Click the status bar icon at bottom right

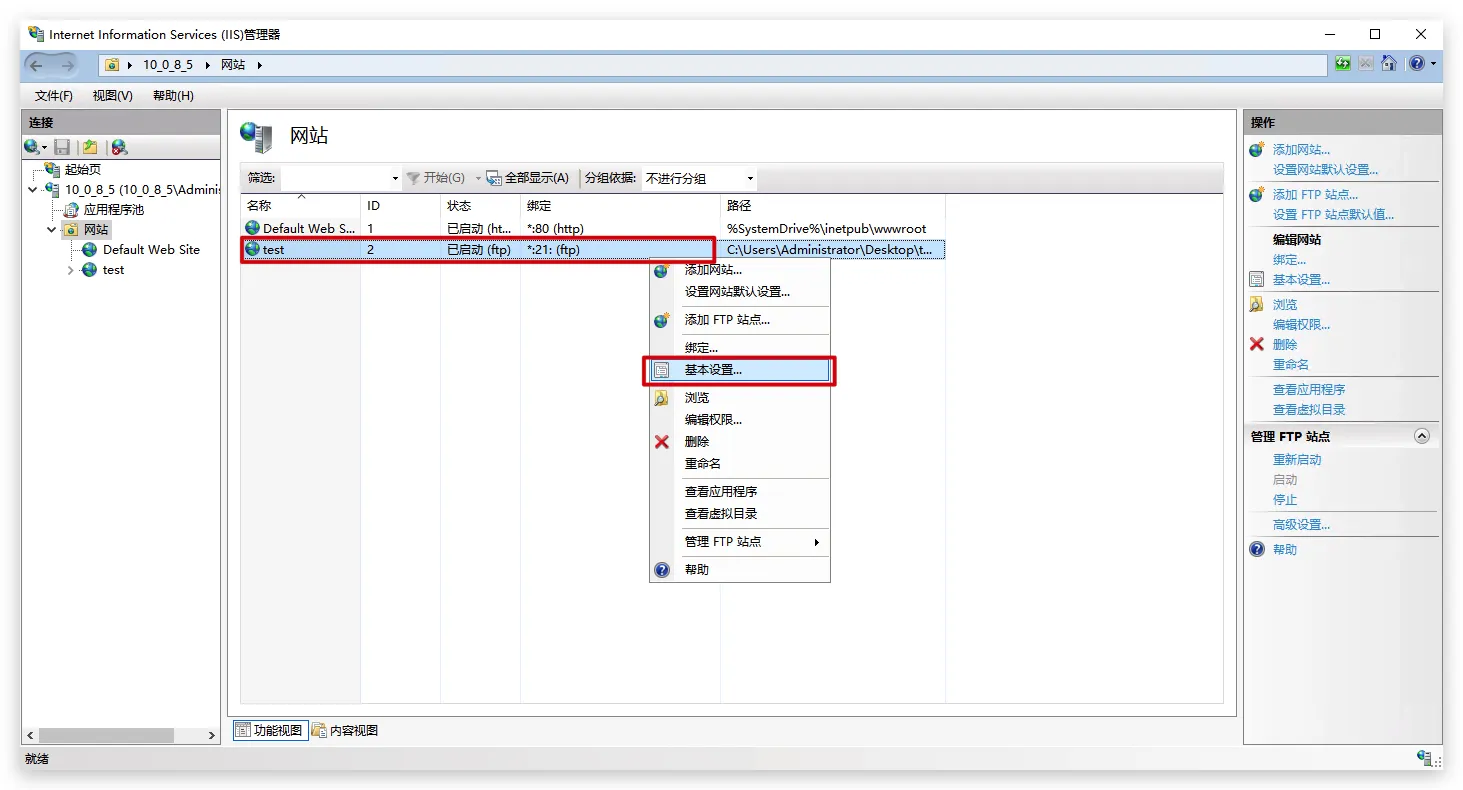point(1424,758)
